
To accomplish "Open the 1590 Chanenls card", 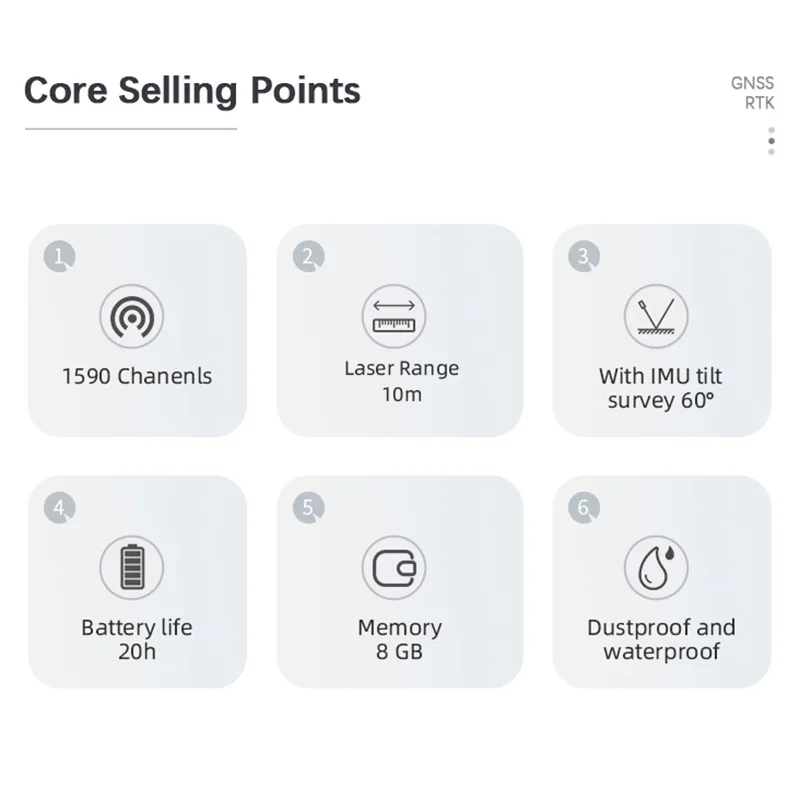I will click(137, 330).
